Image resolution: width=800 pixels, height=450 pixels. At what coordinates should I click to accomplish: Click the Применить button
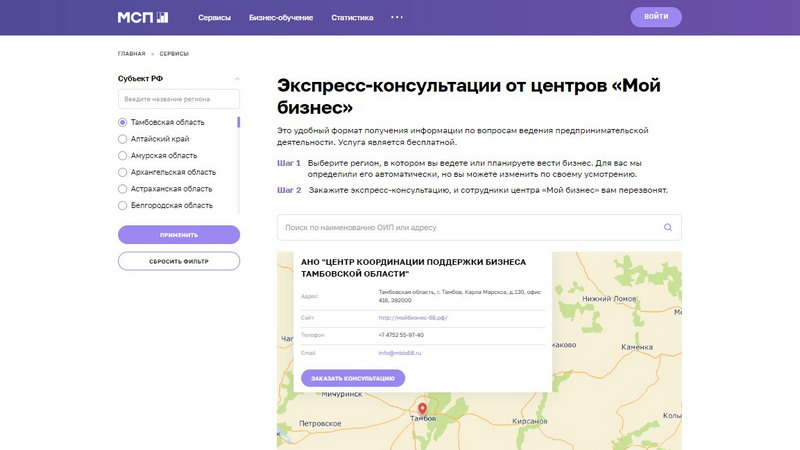[179, 235]
